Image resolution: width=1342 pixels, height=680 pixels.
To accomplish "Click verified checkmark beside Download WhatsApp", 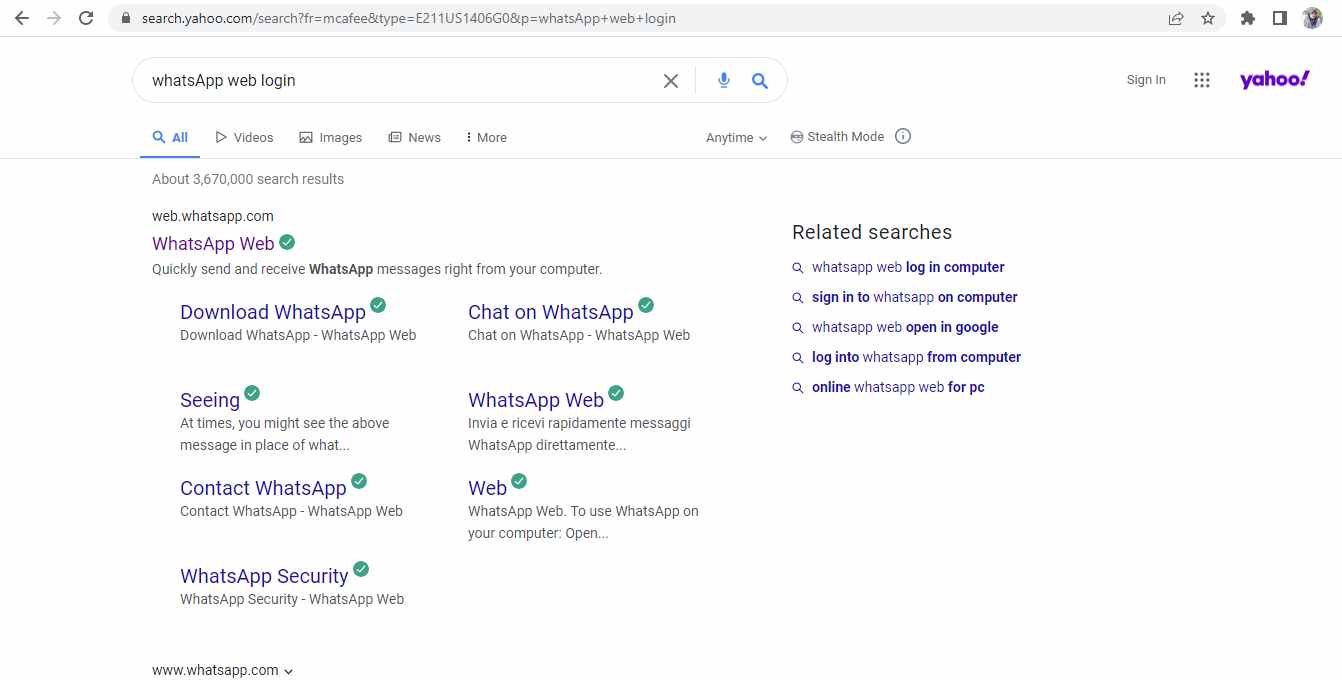I will [378, 305].
